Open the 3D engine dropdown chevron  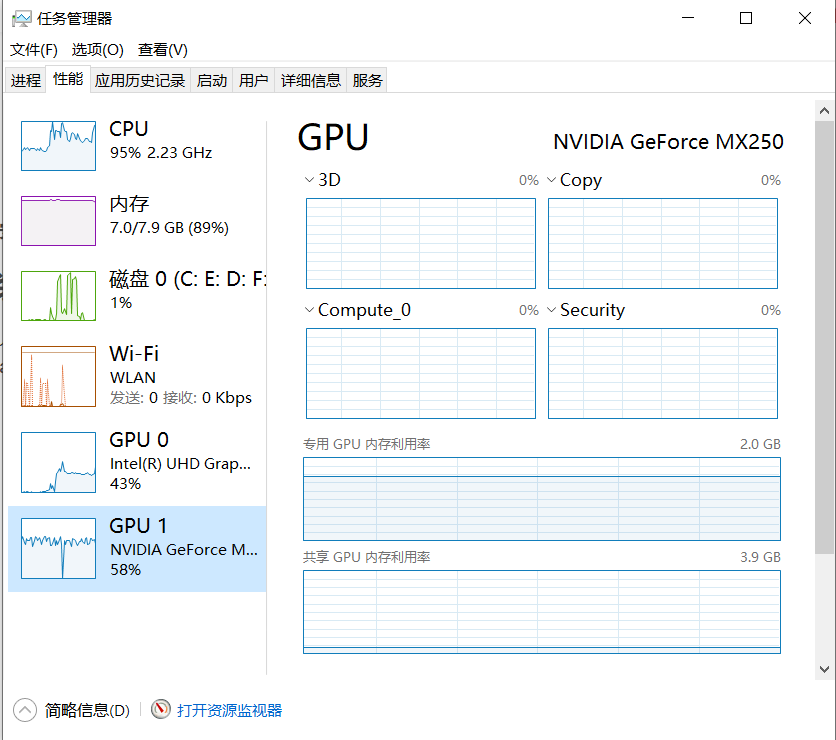(x=309, y=180)
